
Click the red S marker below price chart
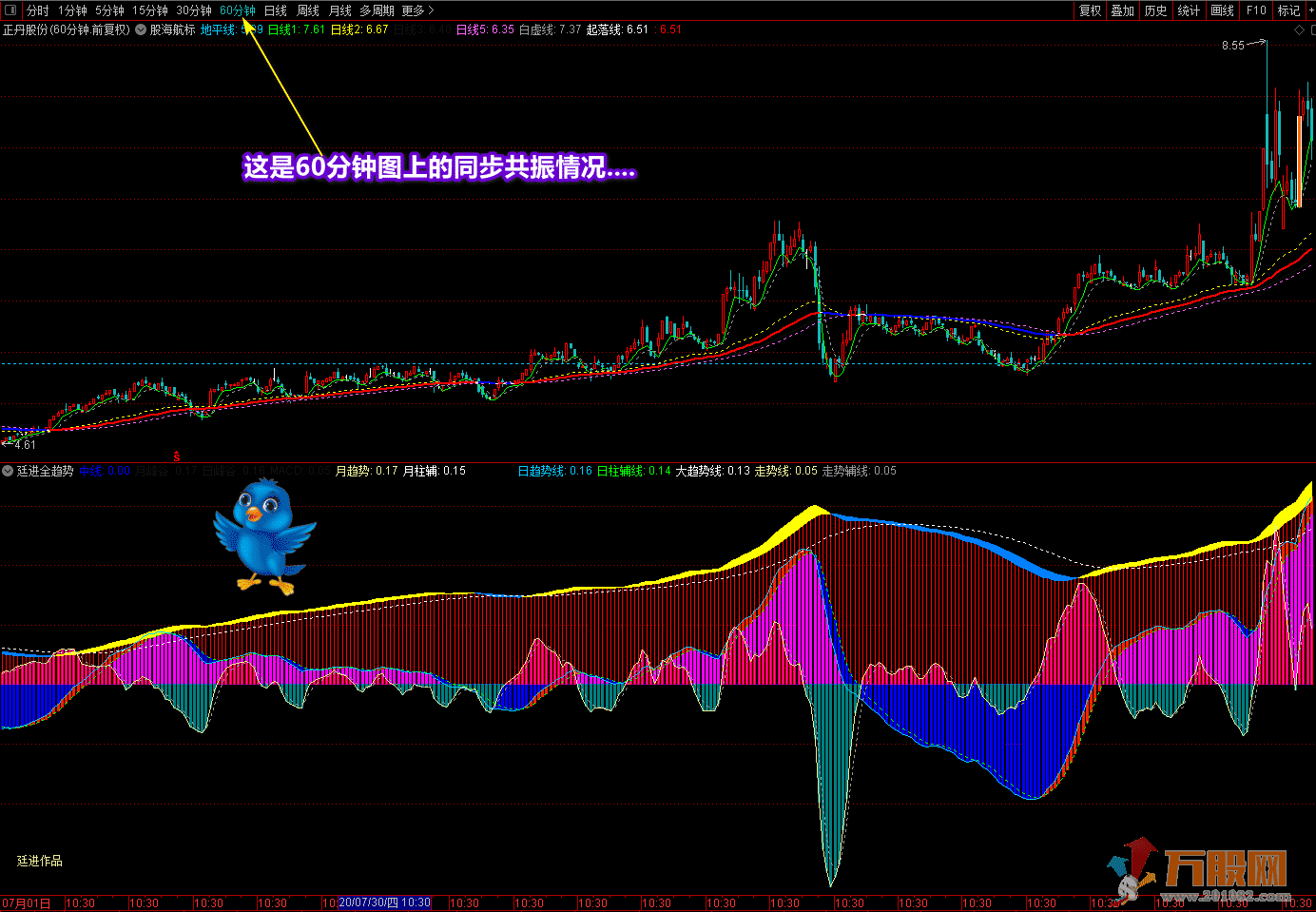pyautogui.click(x=177, y=456)
